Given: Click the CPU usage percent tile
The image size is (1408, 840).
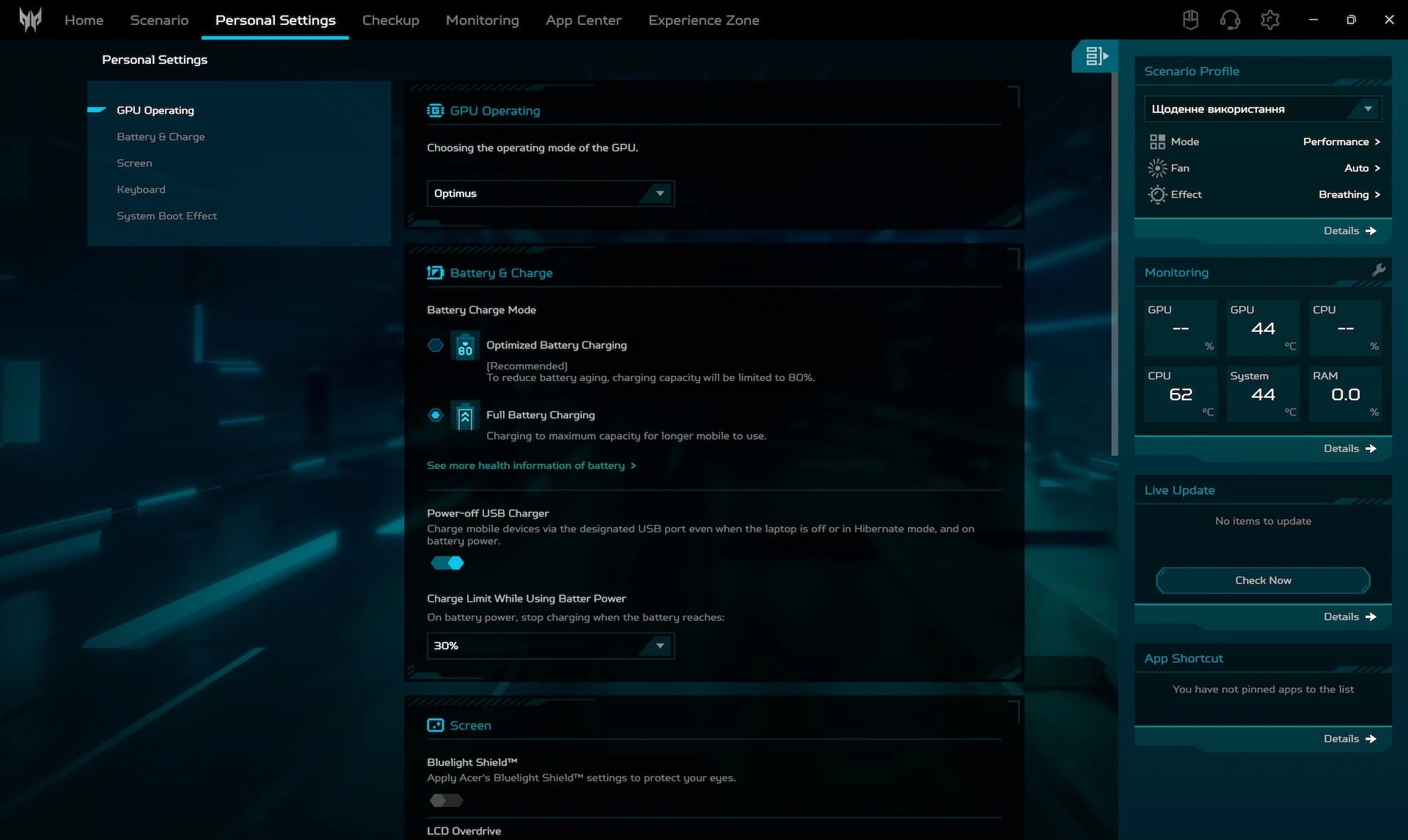Looking at the screenshot, I should 1346,328.
